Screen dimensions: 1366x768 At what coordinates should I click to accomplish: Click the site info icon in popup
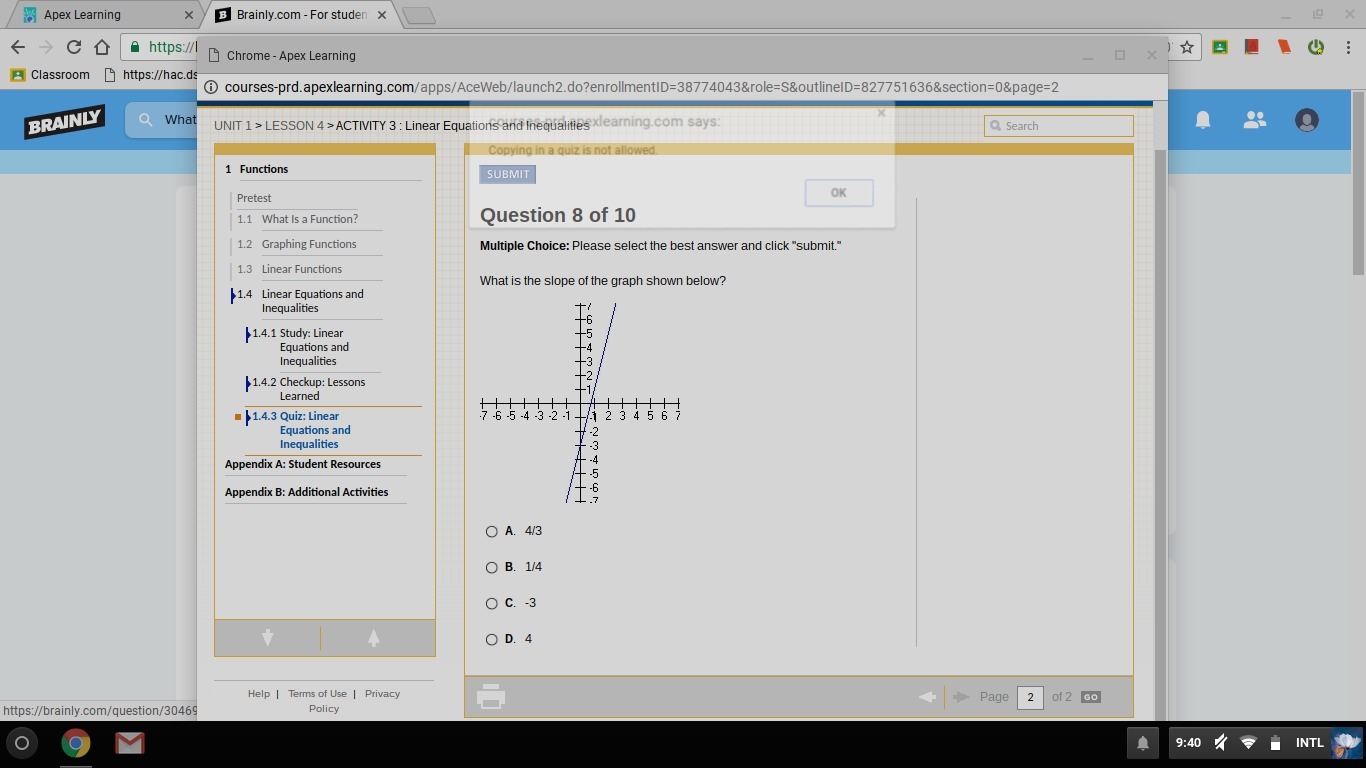[x=211, y=87]
